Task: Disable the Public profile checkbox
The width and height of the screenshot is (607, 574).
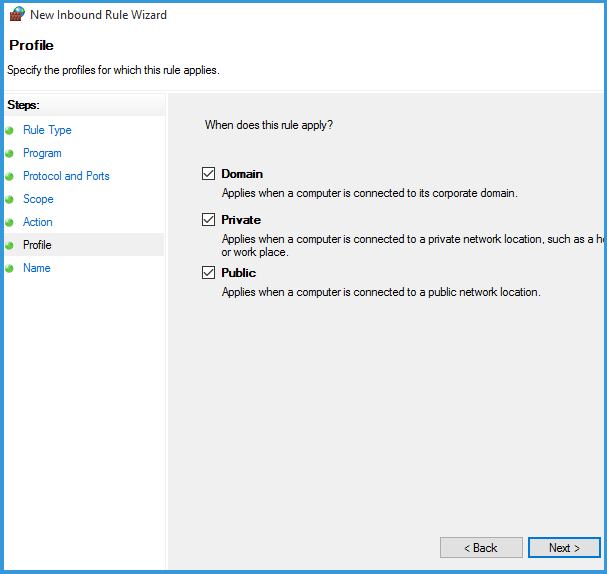Action: 209,273
